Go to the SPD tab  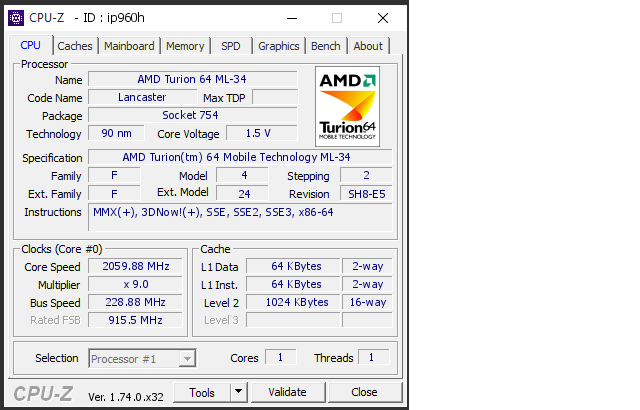coord(231,46)
